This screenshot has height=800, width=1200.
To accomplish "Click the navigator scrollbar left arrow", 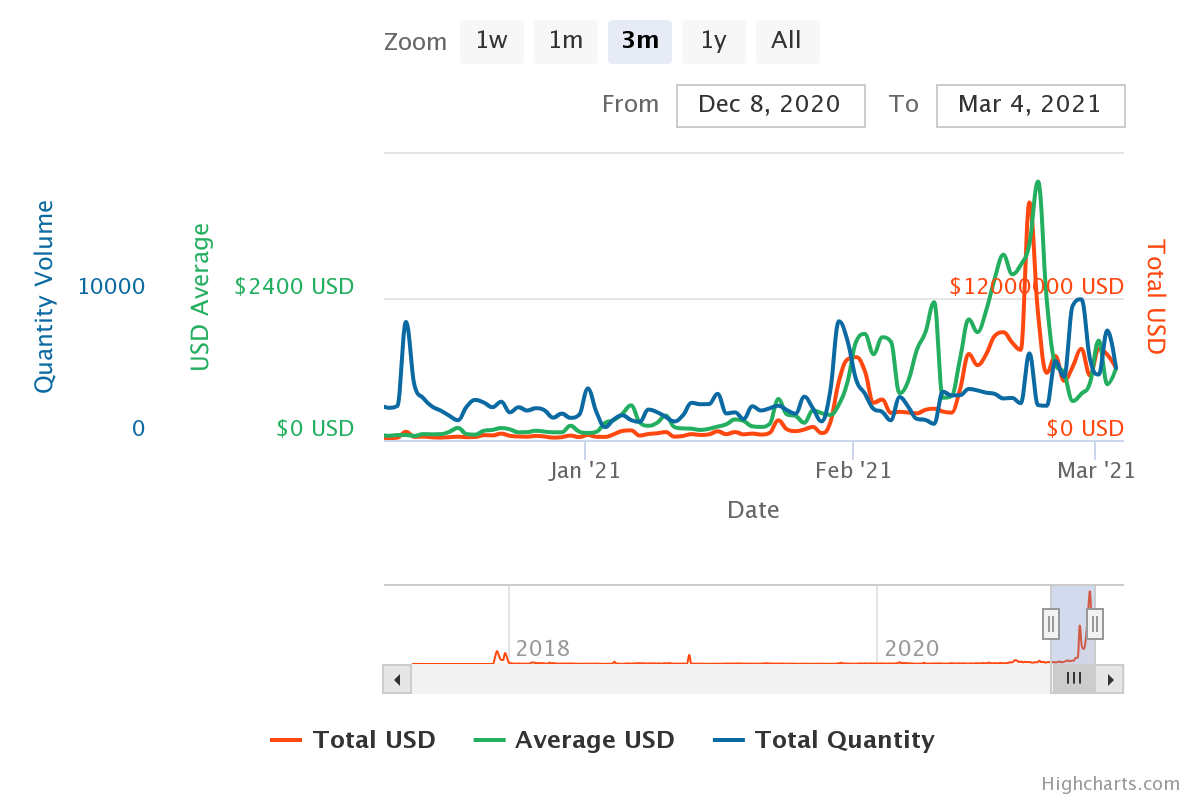I will click(397, 679).
